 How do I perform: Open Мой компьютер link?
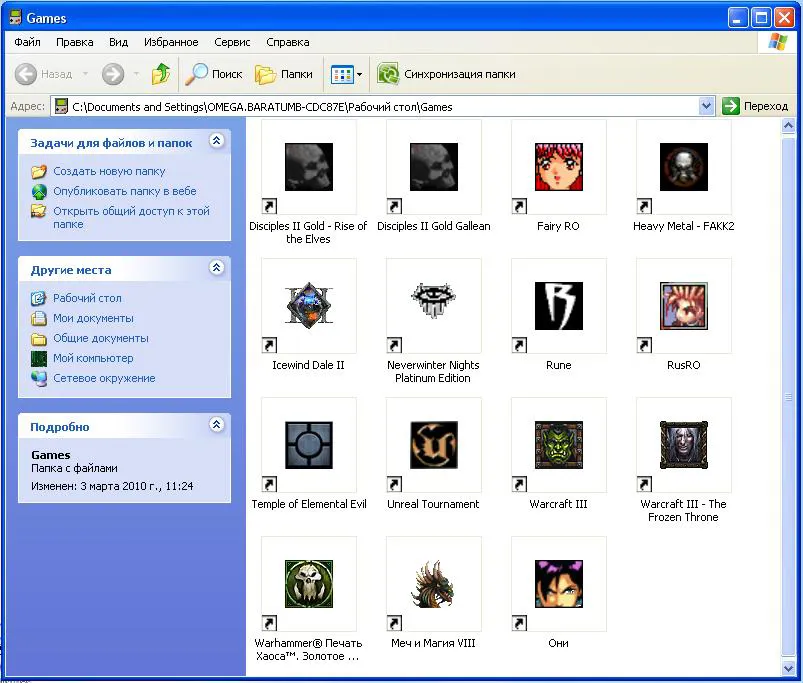[x=93, y=358]
